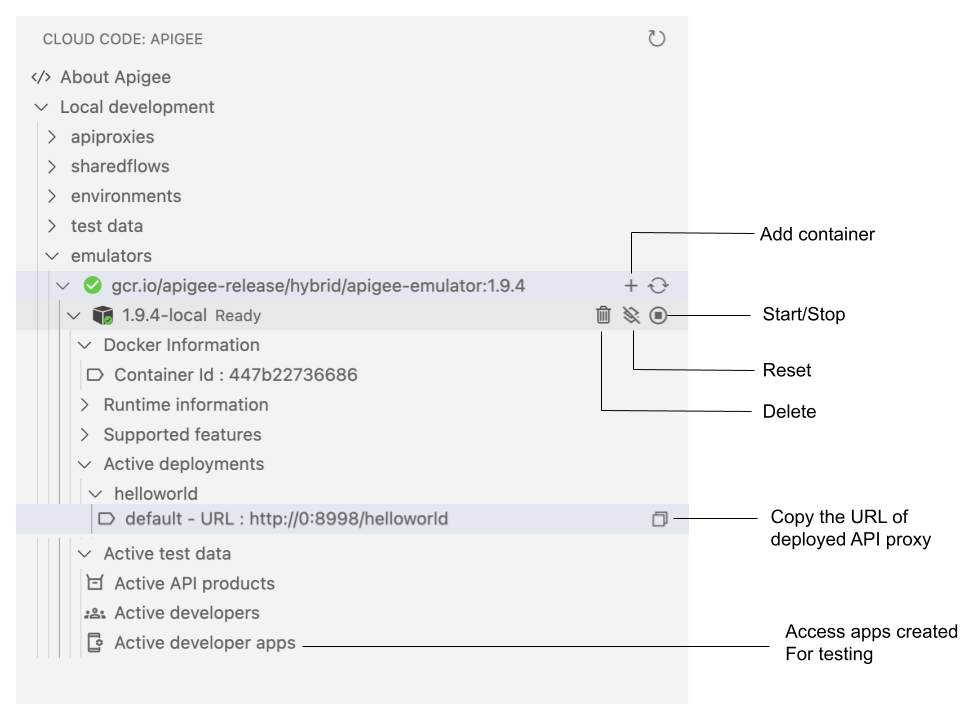Copy the helloworld deployment URL
The height and width of the screenshot is (720, 960).
point(658,518)
